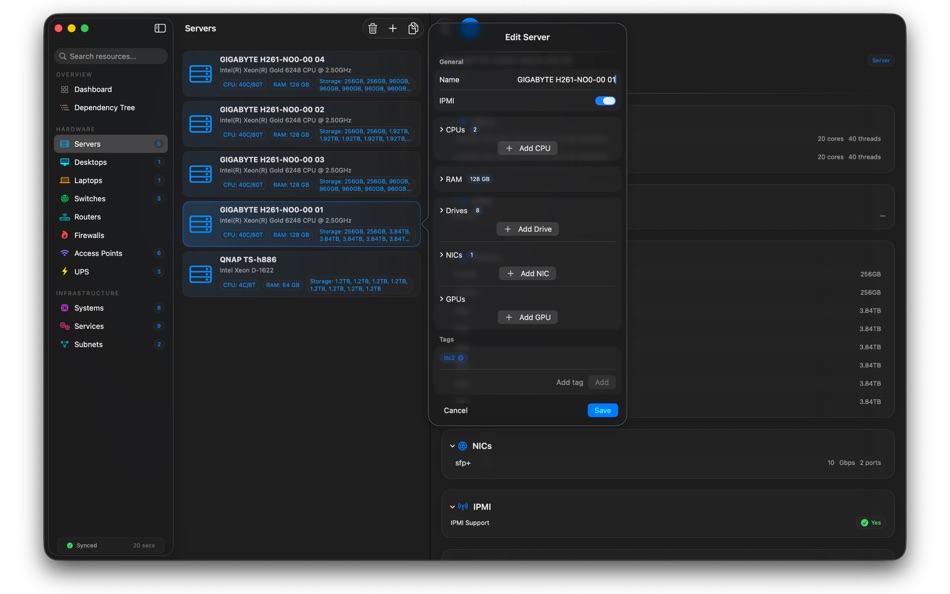This screenshot has width=950, height=594.
Task: Remove the lb2 tag
Action: pyautogui.click(x=459, y=357)
